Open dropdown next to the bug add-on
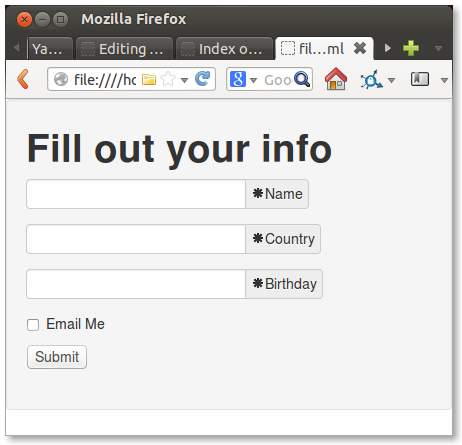This screenshot has width=462, height=445. [392, 80]
